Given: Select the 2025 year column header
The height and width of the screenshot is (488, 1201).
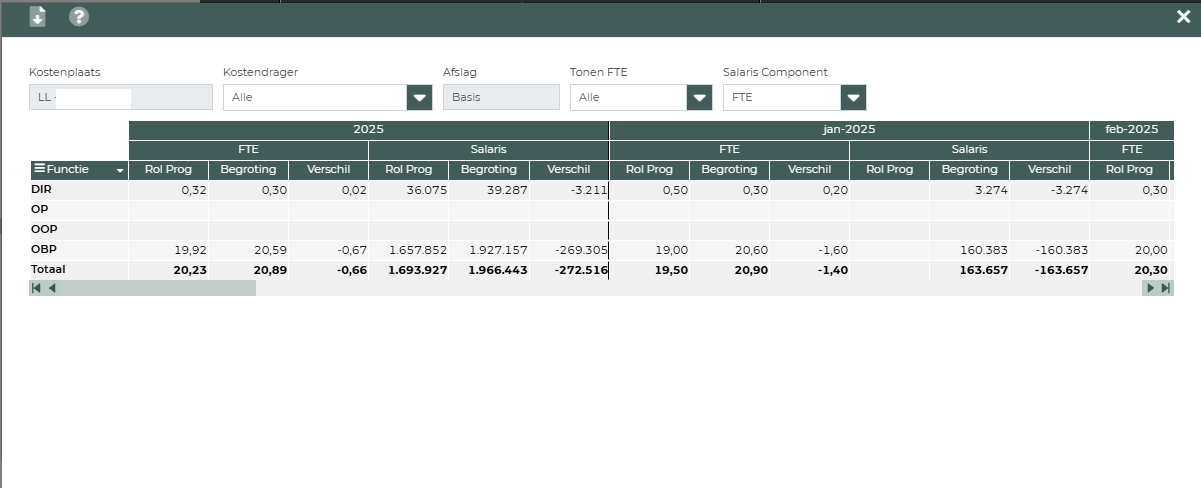Looking at the screenshot, I should click(x=369, y=130).
